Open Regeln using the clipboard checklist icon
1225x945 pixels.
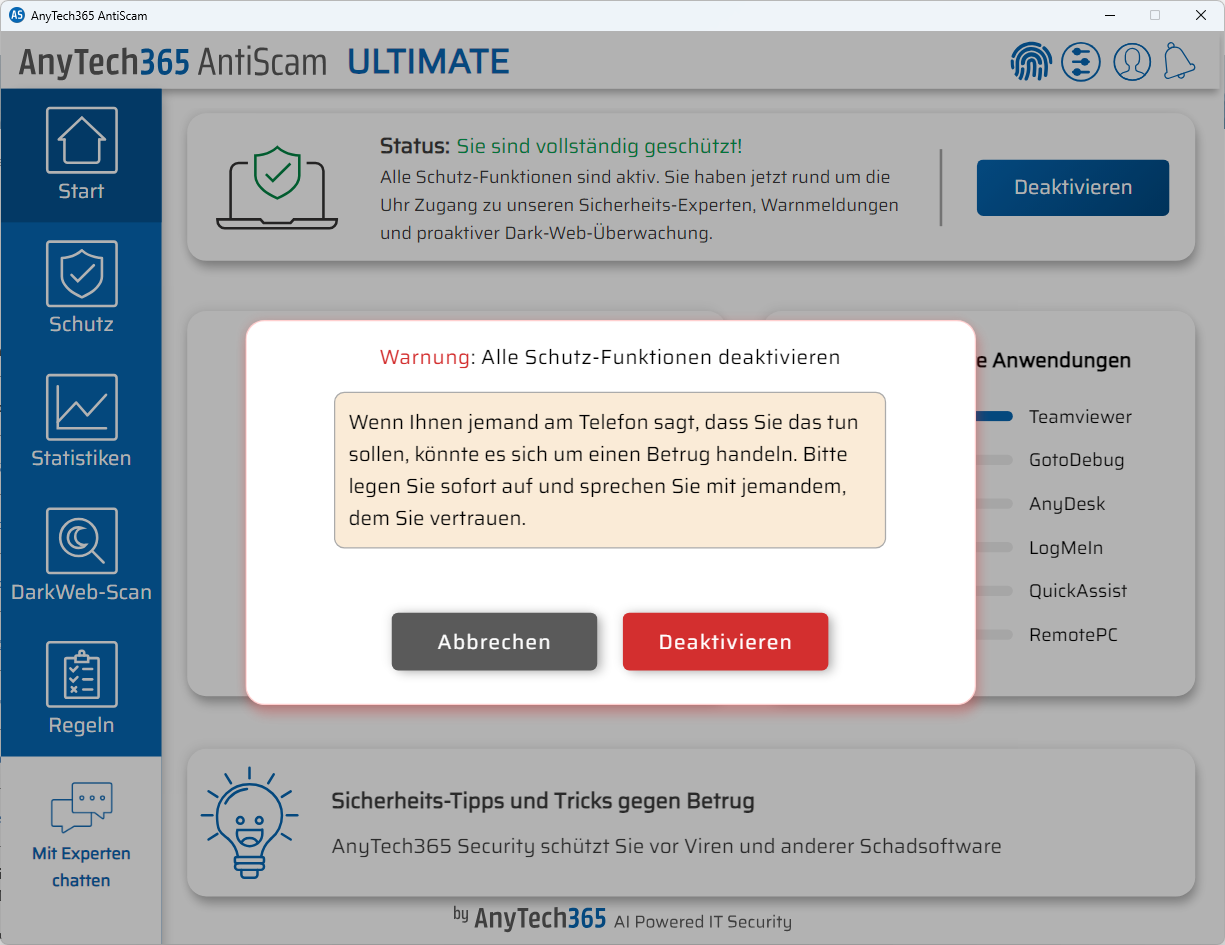click(x=81, y=673)
